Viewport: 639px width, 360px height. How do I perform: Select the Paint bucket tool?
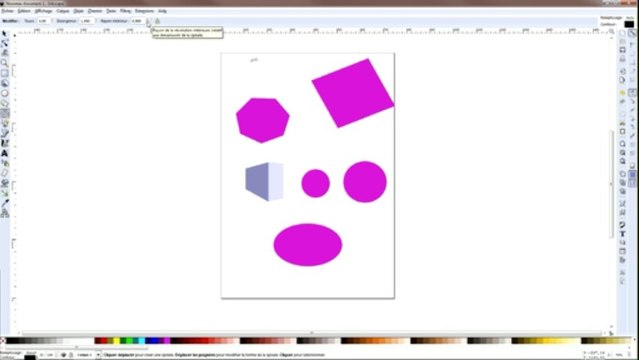pos(4,183)
